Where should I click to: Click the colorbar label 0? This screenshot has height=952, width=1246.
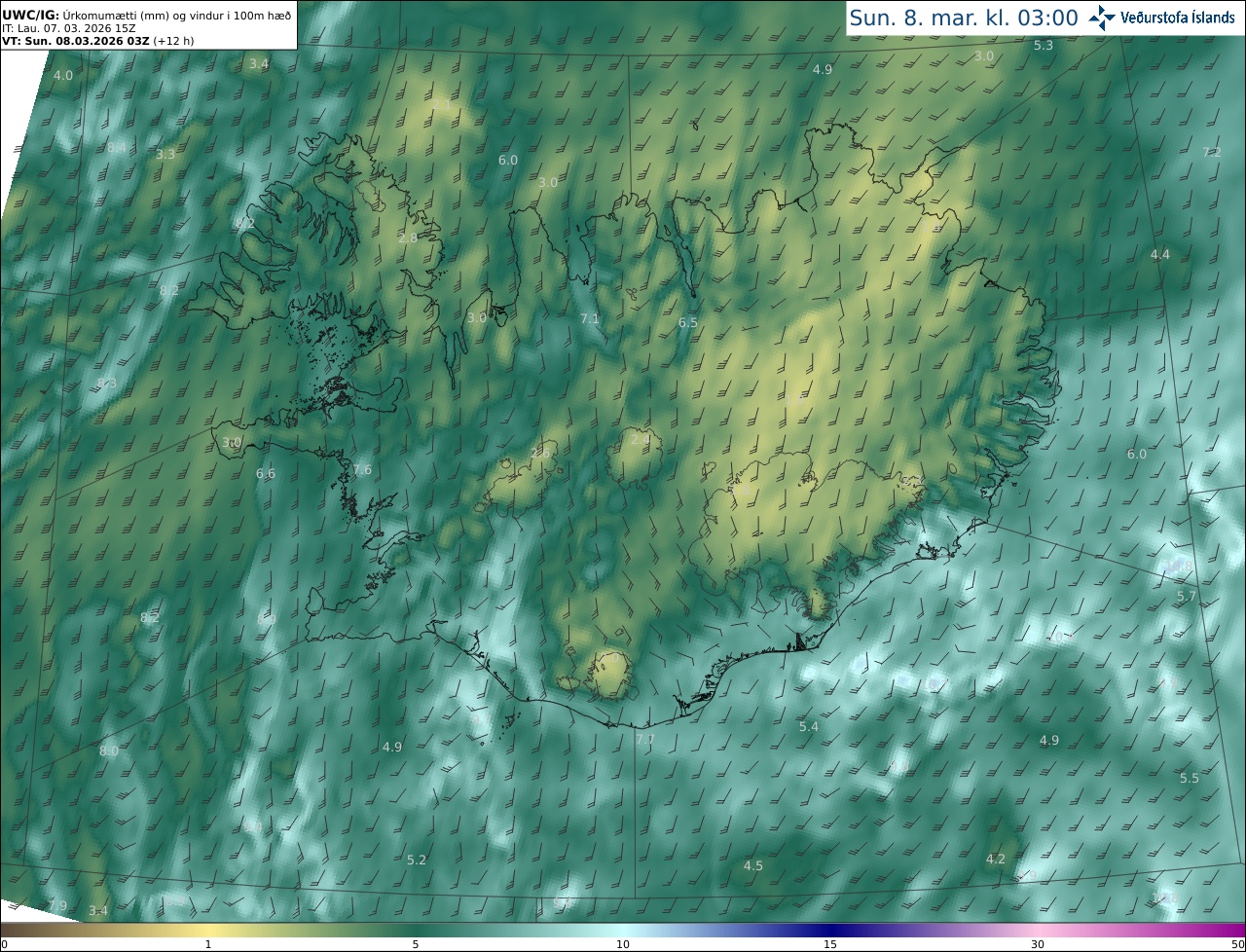4,944
